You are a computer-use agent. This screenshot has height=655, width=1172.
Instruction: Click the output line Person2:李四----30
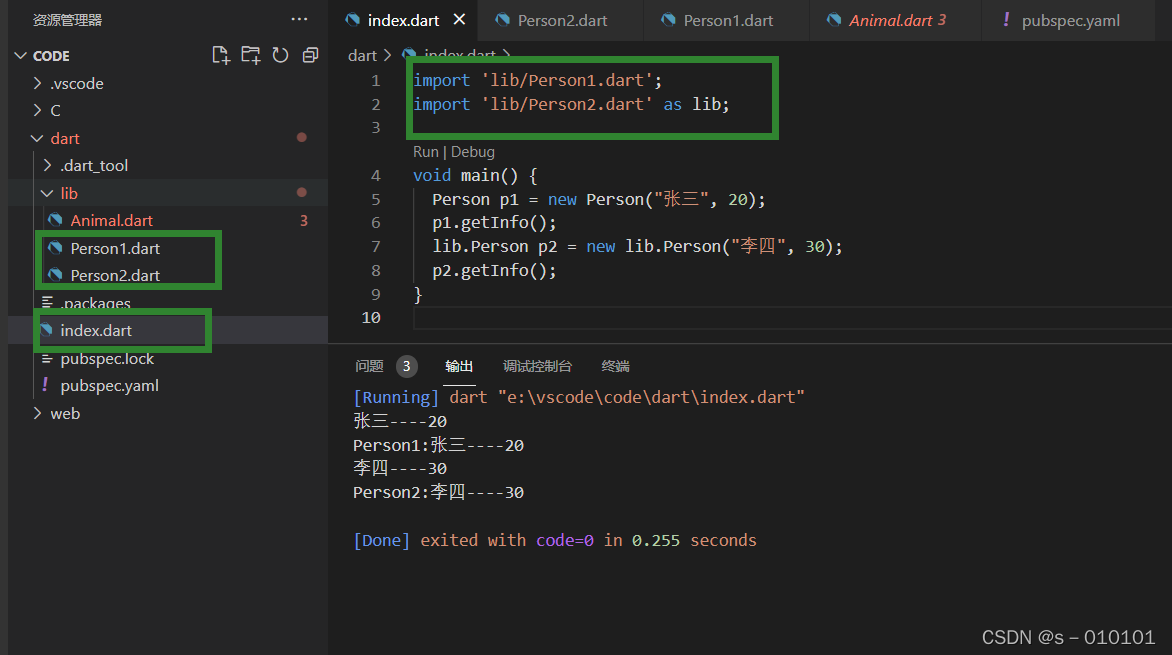pyautogui.click(x=438, y=493)
